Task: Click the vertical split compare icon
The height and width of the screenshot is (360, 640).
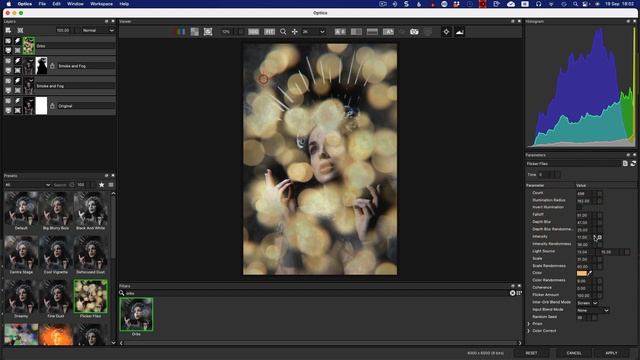Action: coord(356,31)
